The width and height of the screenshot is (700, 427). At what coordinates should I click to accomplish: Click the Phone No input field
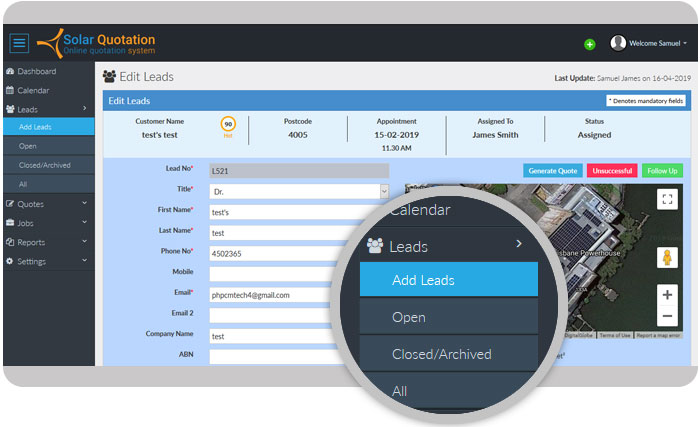tap(274, 253)
